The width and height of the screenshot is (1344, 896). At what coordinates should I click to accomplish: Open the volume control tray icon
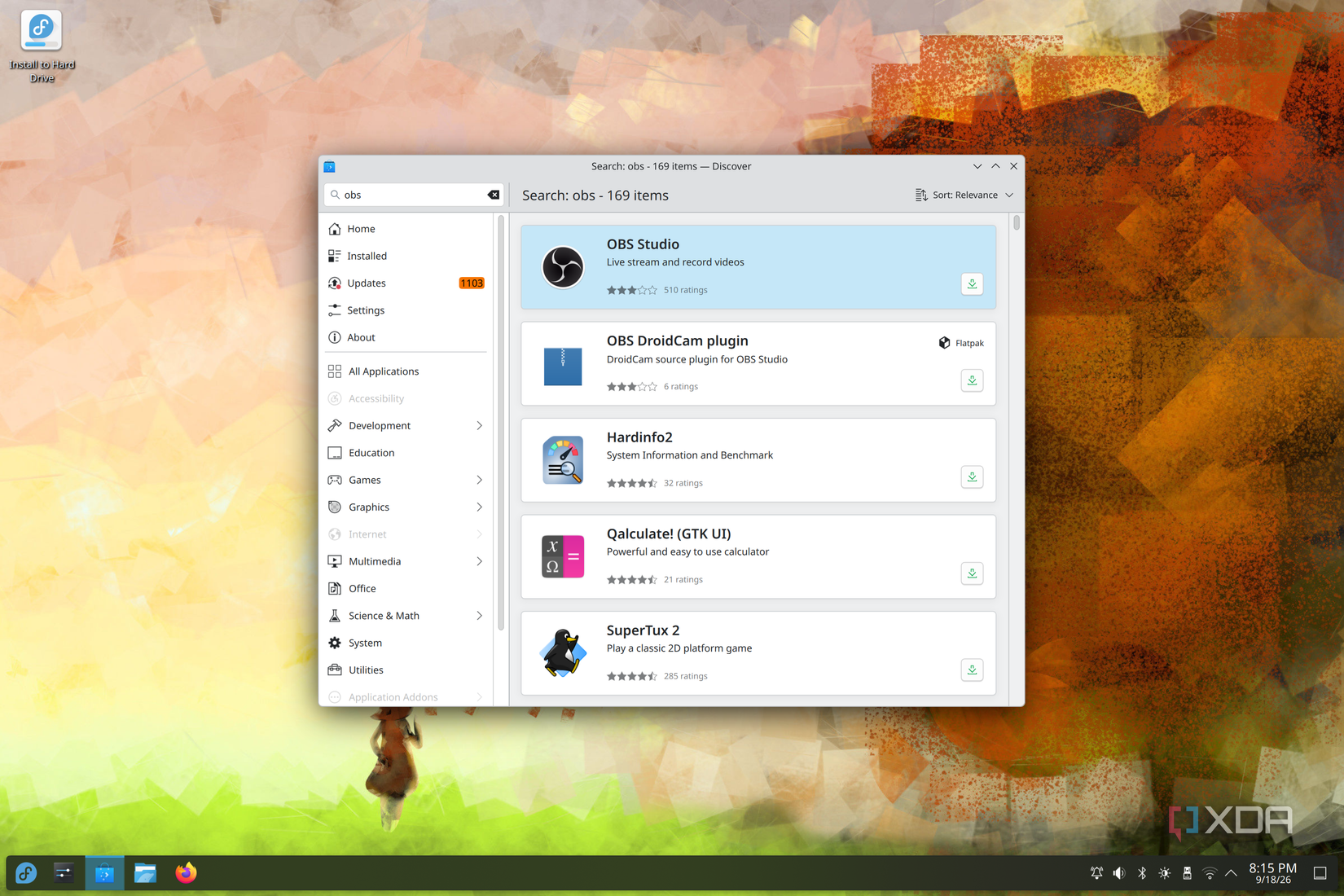point(1119,873)
